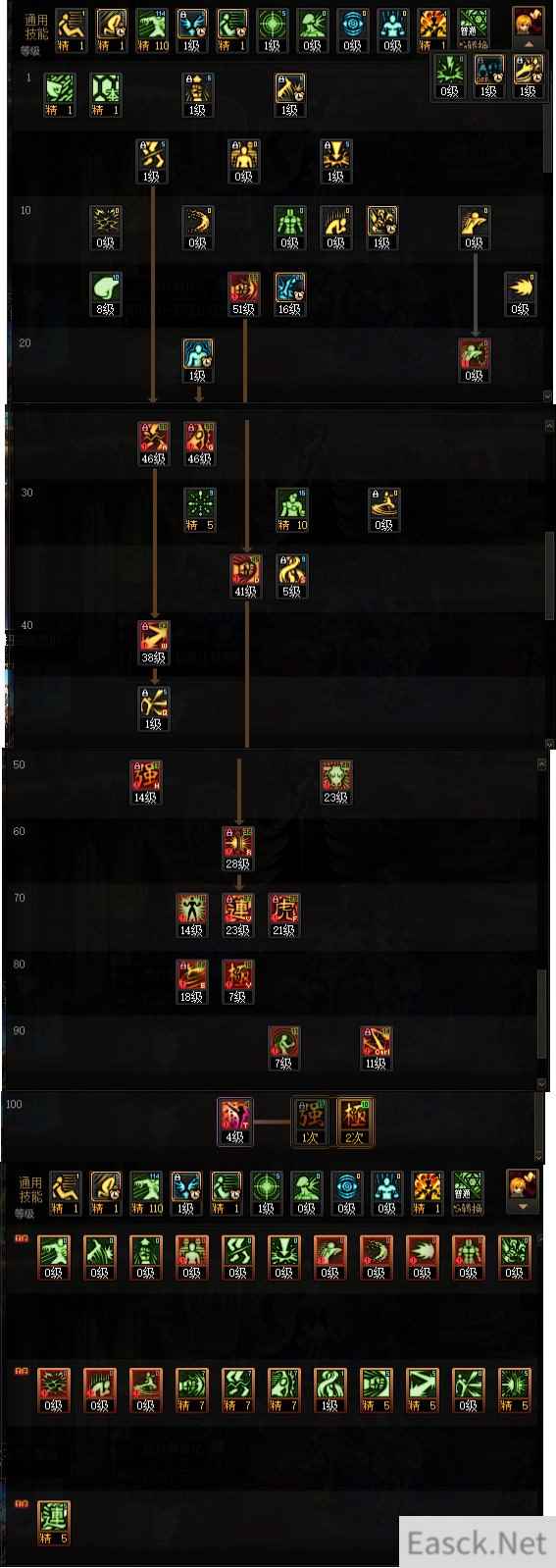Click the 通用技能 label at top
Screen dimensions: 556x1568
(x=36, y=26)
